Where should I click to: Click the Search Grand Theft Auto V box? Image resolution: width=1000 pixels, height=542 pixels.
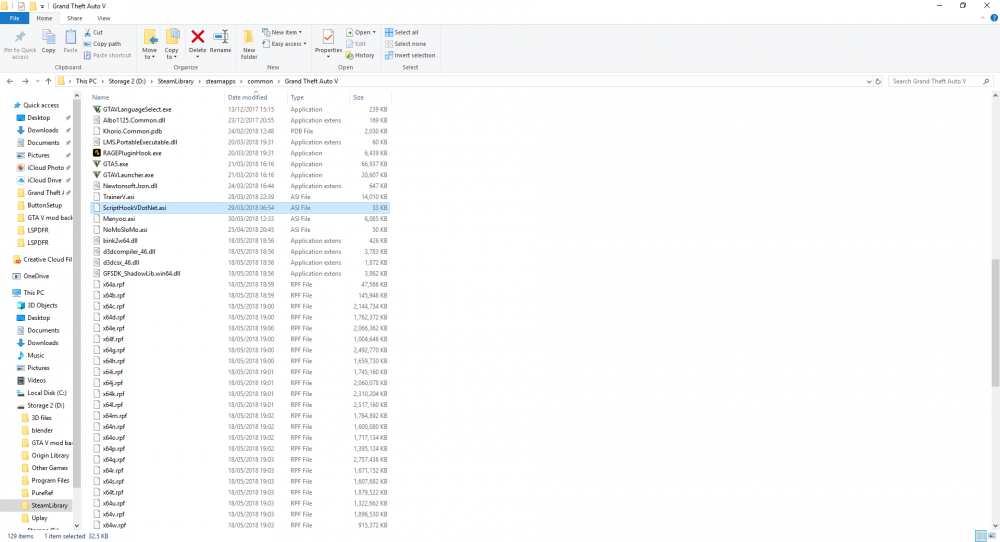click(x=940, y=81)
